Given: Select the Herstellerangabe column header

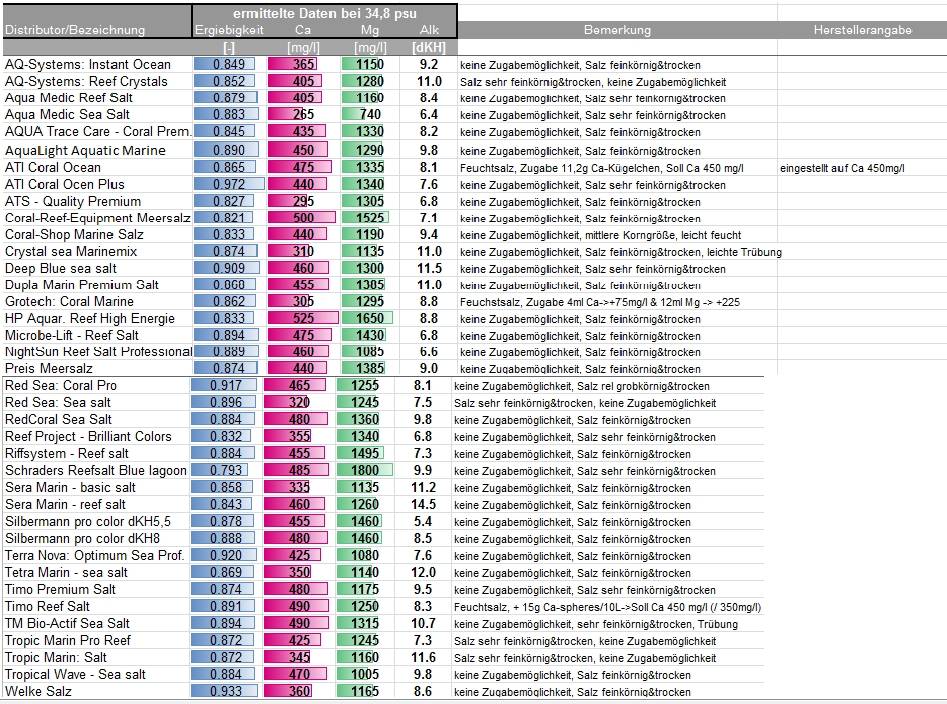Looking at the screenshot, I should click(862, 30).
